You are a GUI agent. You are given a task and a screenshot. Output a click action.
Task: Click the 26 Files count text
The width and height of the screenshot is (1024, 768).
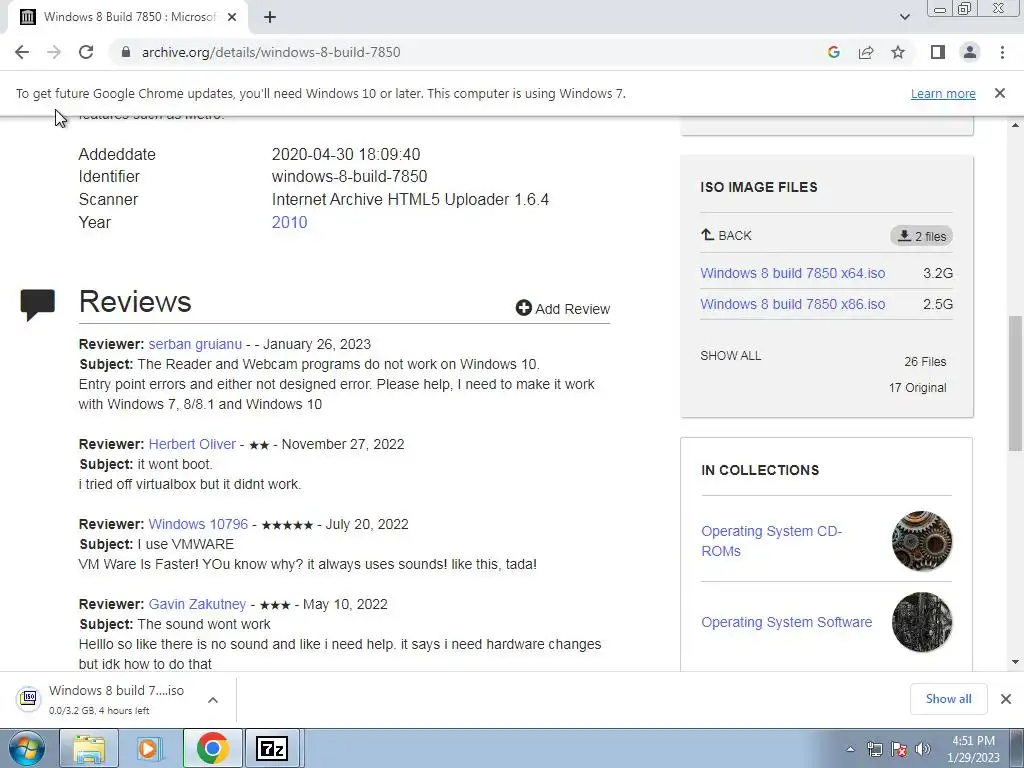(925, 362)
